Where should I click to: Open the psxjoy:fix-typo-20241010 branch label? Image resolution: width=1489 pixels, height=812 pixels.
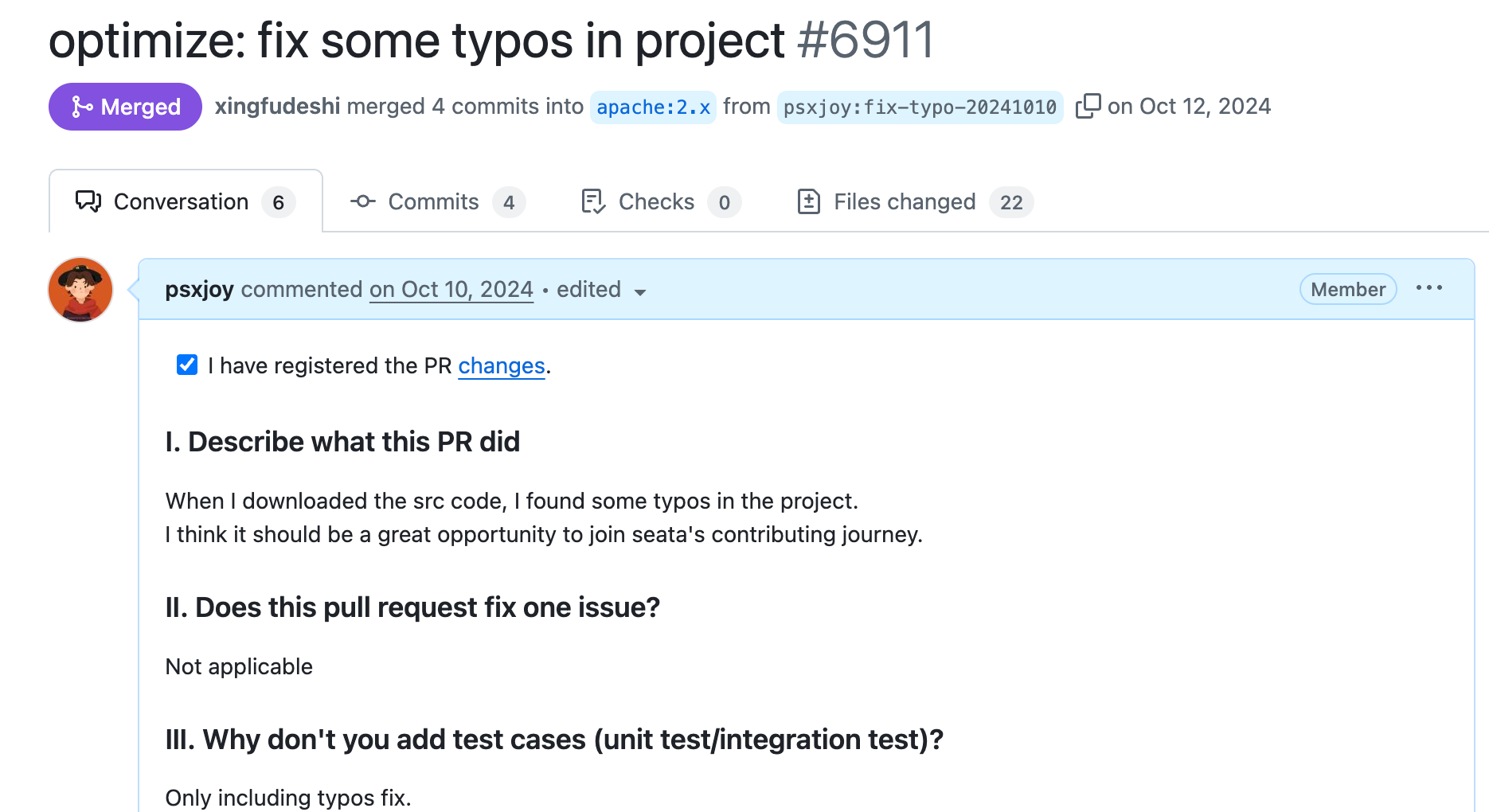pos(919,106)
